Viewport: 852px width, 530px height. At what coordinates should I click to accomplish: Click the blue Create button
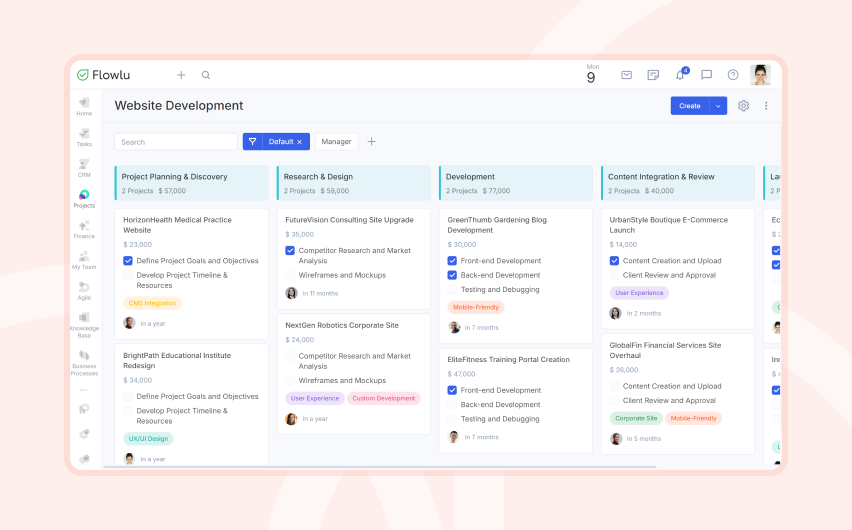(x=690, y=106)
